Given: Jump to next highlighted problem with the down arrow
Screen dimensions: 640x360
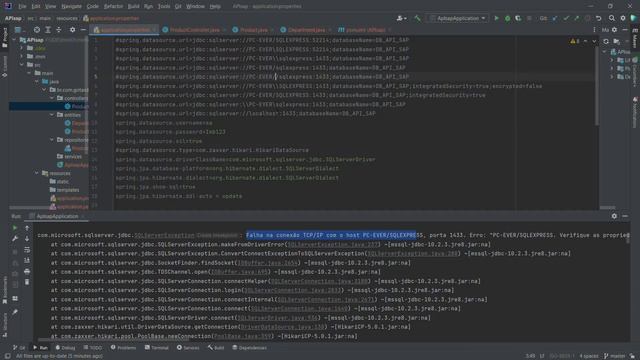Looking at the screenshot, I should point(594,41).
